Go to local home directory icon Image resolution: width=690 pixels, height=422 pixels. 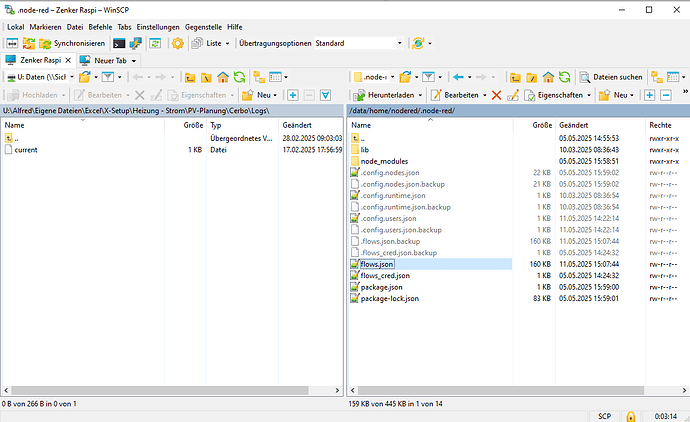[223, 77]
